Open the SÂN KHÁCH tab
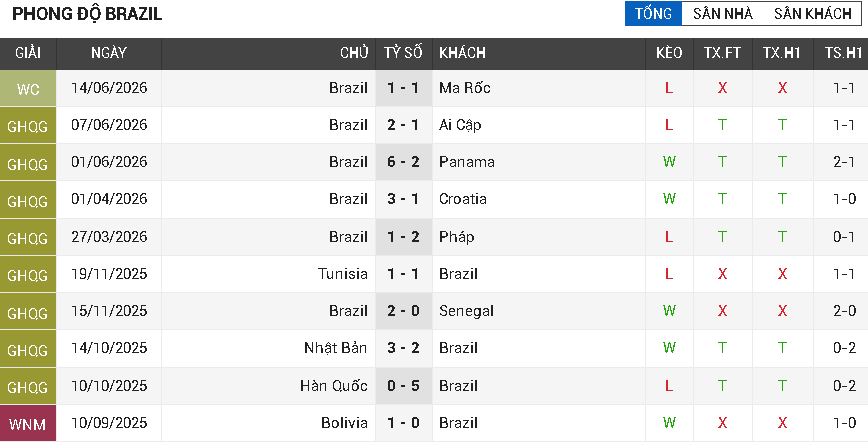 pos(812,13)
